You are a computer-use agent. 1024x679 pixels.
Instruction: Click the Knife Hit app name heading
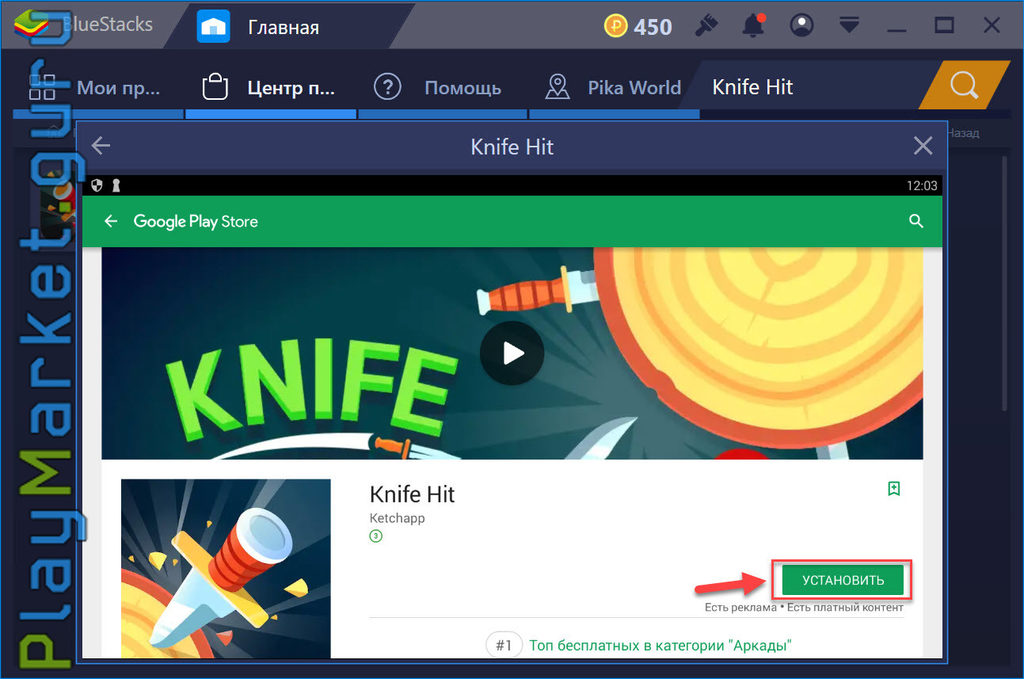412,494
